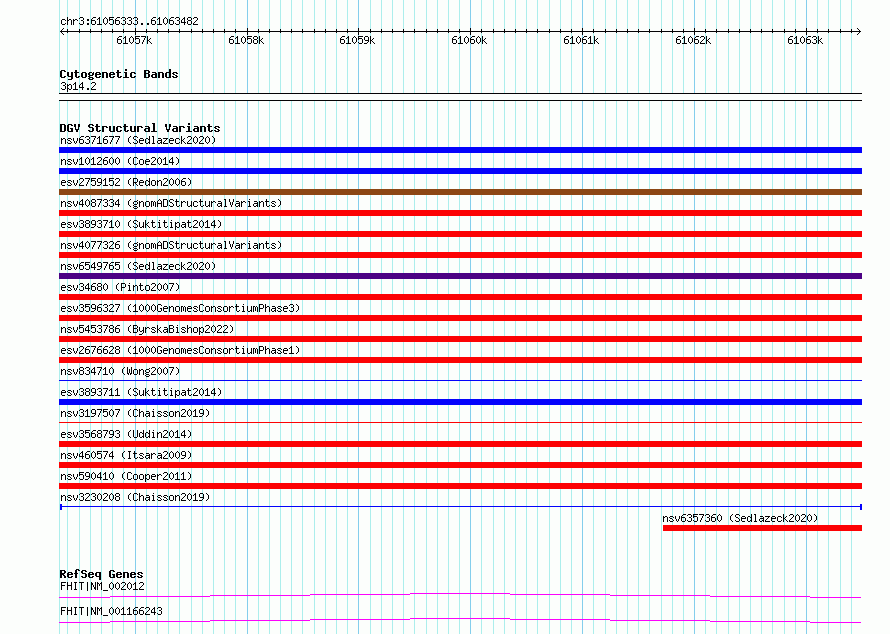890x634 pixels.
Task: Select the esv3893711 (Suktitipat2014) label
Action: pyautogui.click(x=141, y=392)
